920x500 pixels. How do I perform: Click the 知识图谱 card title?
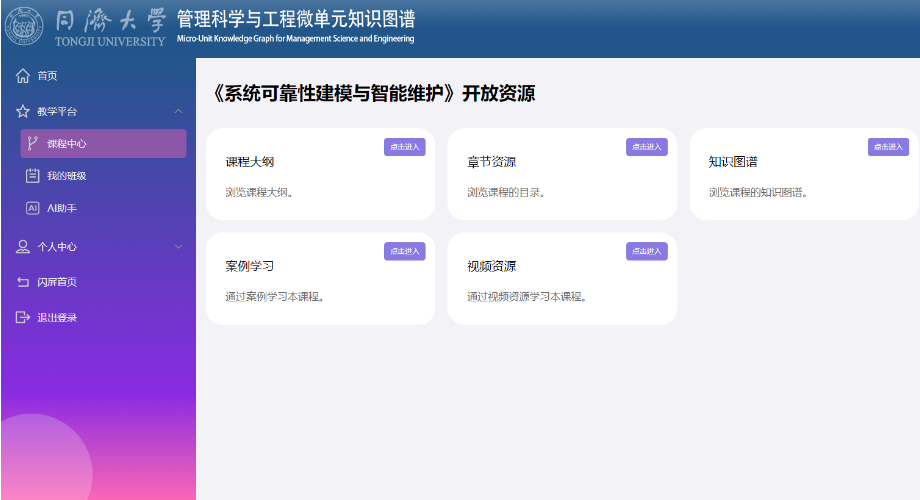(x=733, y=162)
